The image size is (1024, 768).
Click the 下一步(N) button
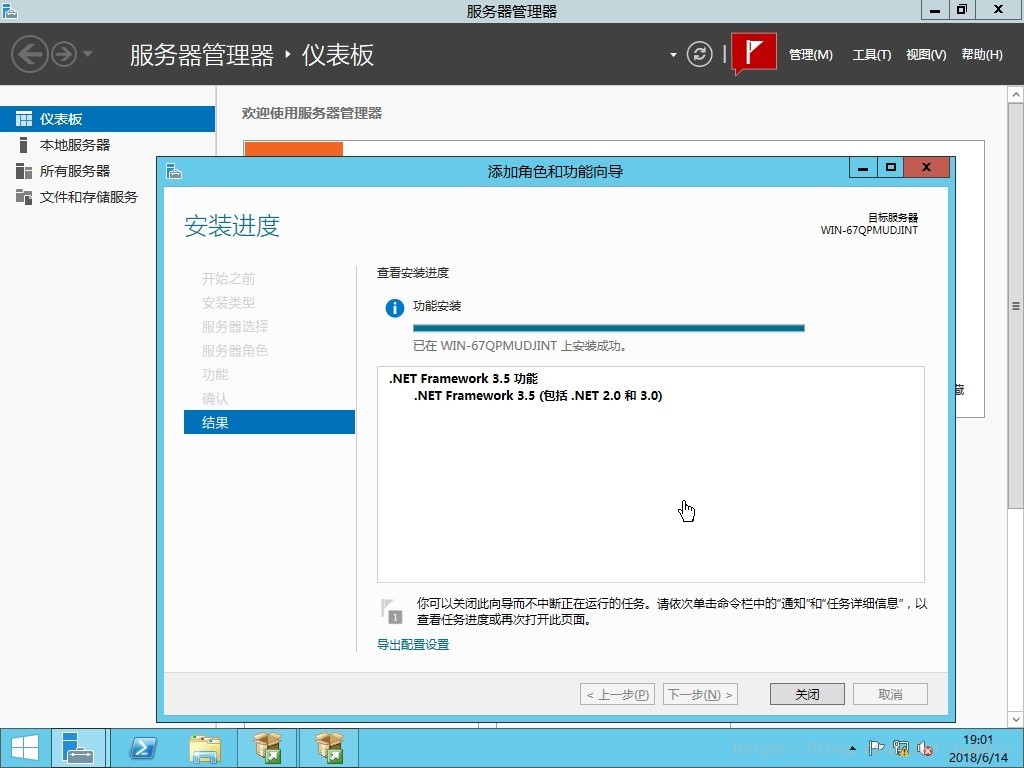tap(700, 694)
